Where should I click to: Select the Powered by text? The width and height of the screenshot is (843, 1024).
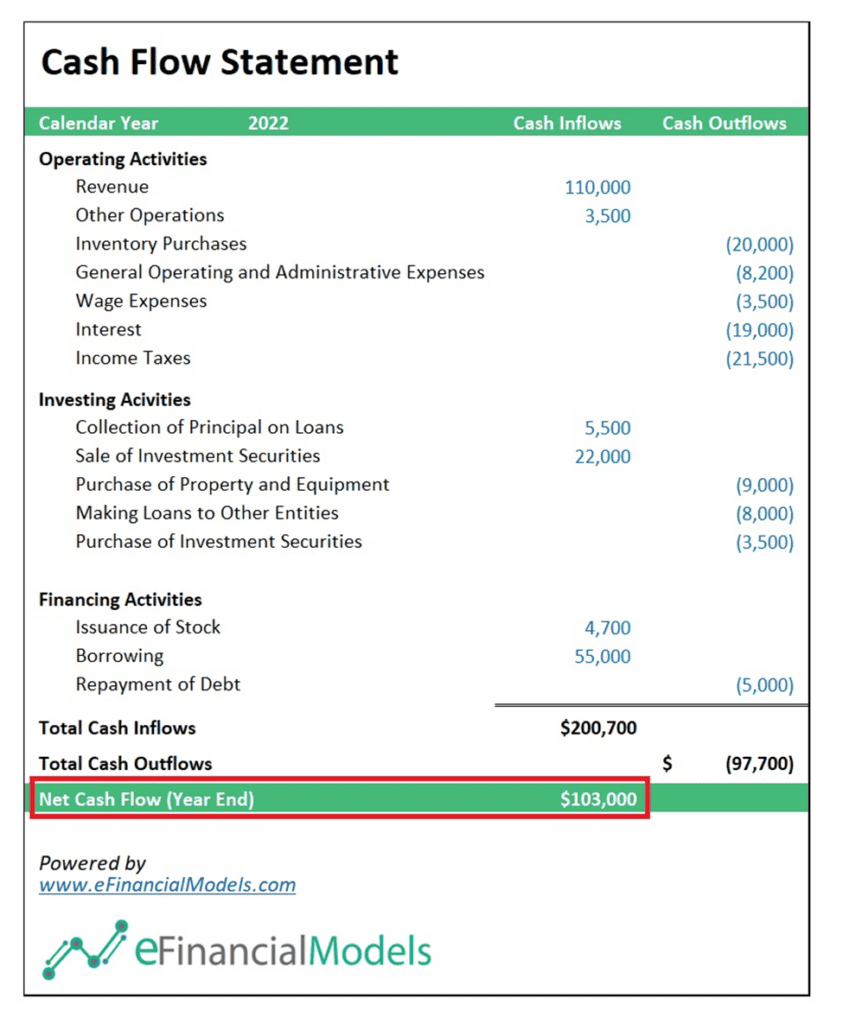92,863
